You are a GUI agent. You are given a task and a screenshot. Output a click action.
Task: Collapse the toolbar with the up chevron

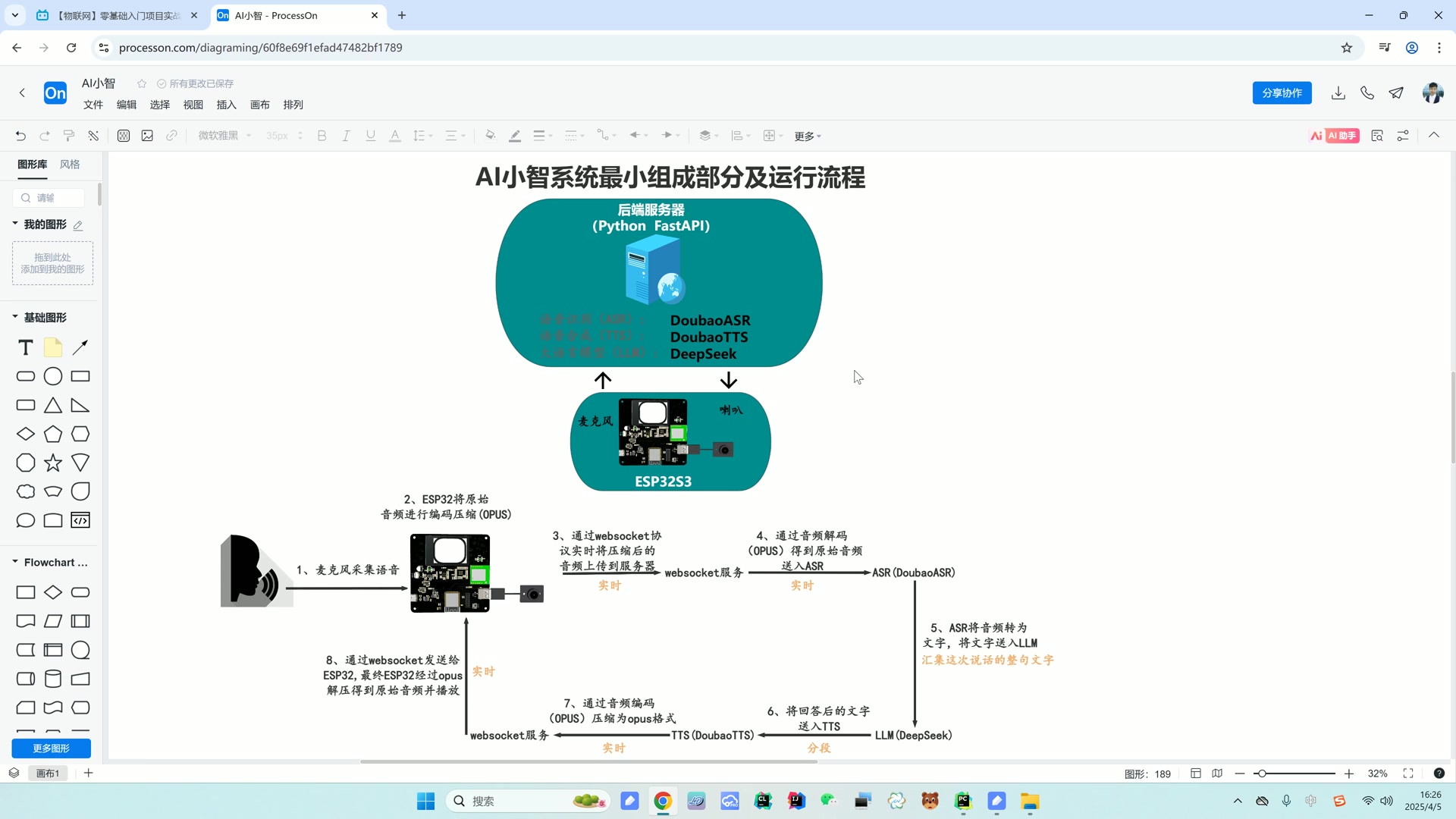coord(1434,135)
